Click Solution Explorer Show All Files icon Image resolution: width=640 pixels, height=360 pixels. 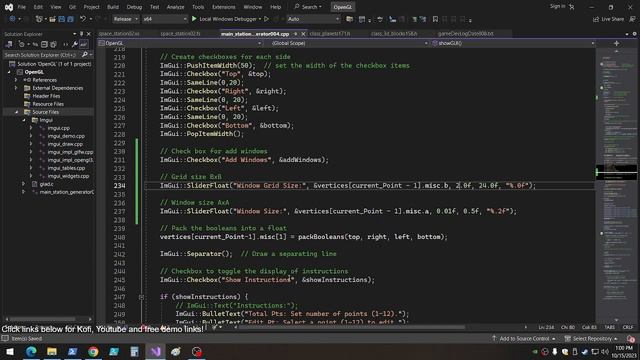53,44
